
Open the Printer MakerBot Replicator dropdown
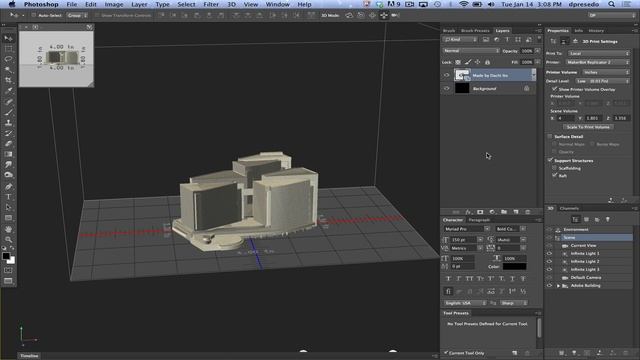point(599,62)
